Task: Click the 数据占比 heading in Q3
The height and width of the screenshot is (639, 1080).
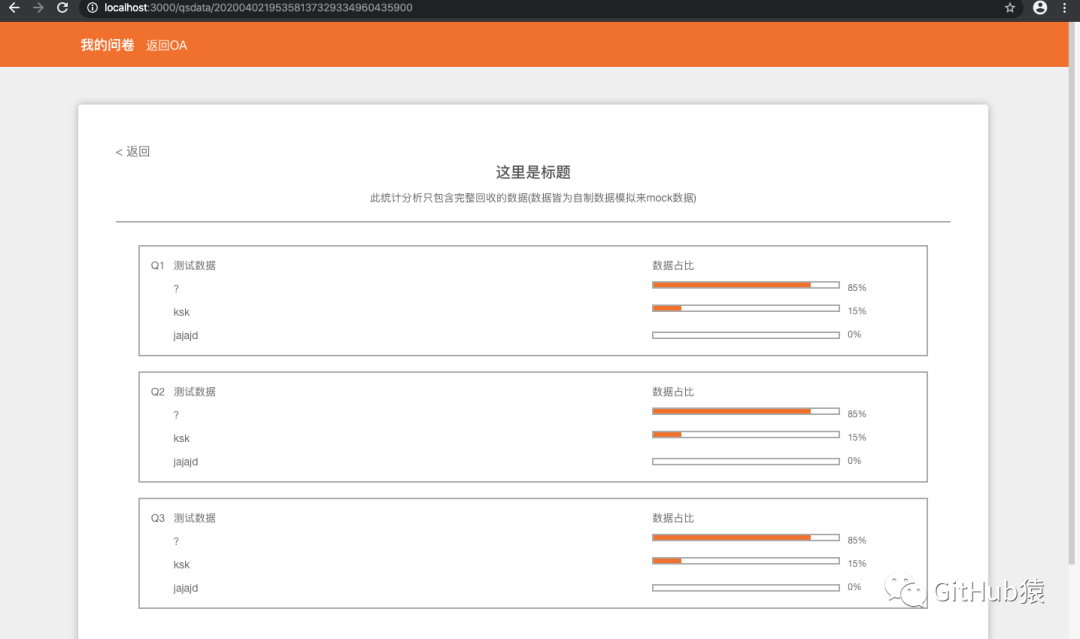Action: (x=673, y=518)
